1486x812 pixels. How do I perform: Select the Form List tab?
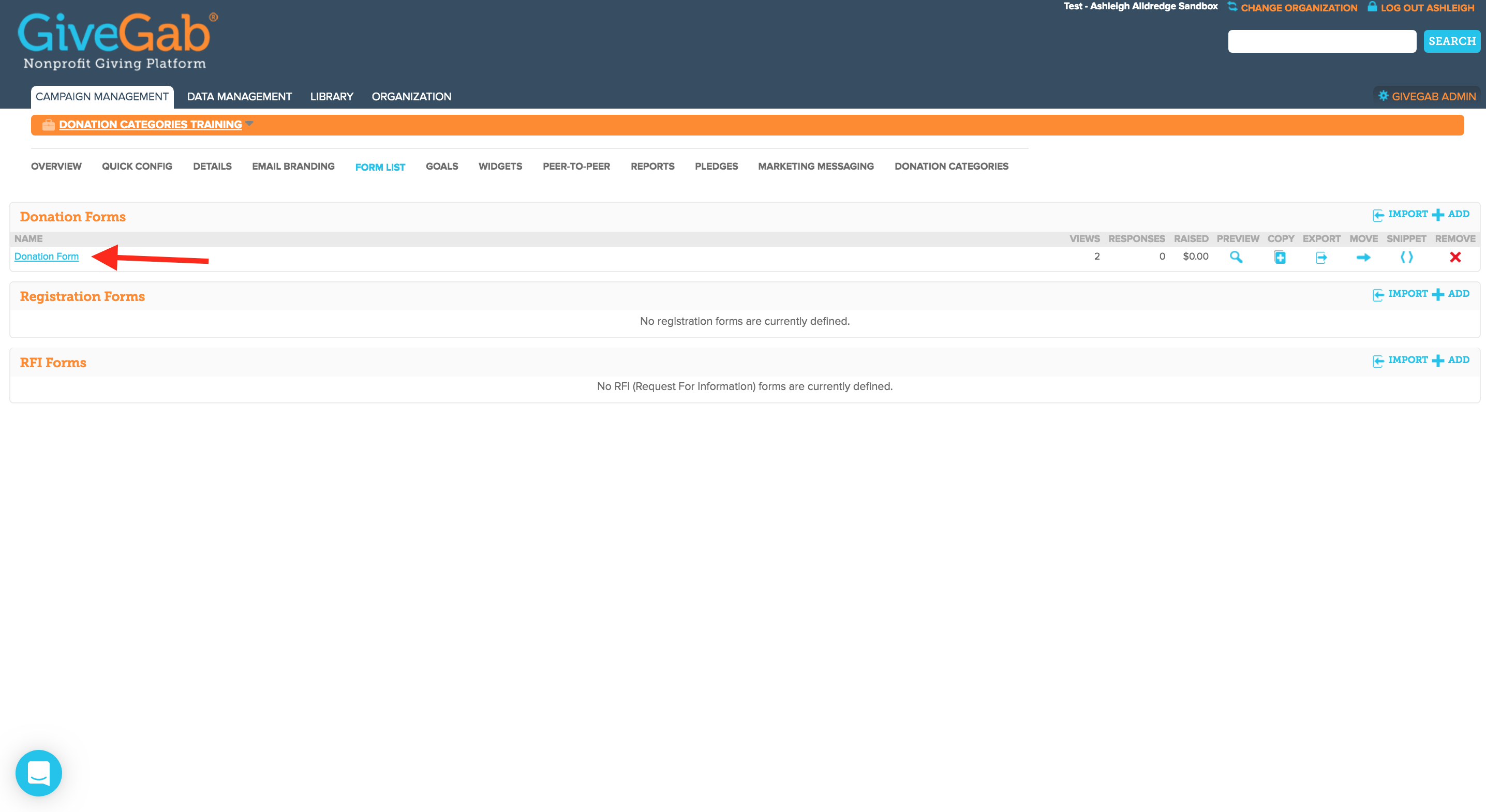pyautogui.click(x=380, y=167)
